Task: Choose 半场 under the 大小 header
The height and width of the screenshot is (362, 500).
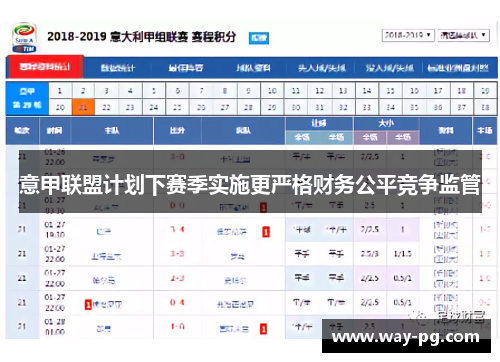Action: tap(403, 137)
